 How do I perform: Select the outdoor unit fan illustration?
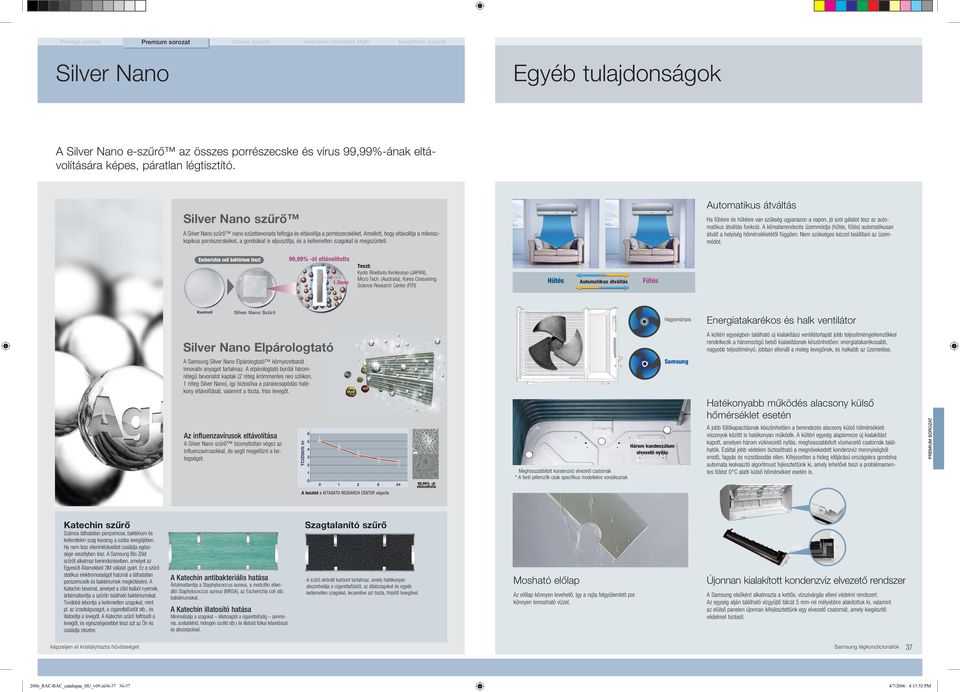point(567,345)
